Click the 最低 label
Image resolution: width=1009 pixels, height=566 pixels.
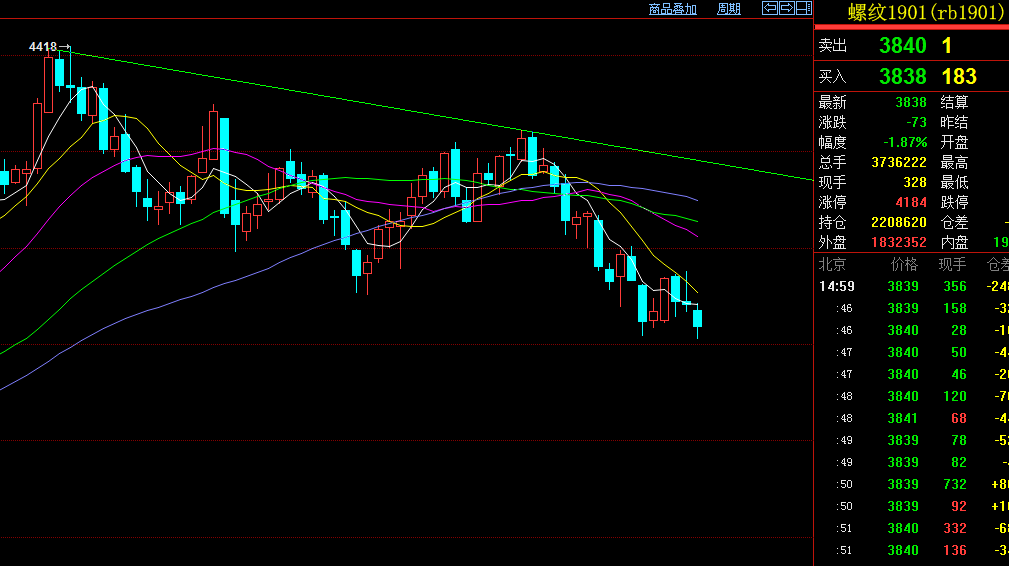(x=954, y=182)
